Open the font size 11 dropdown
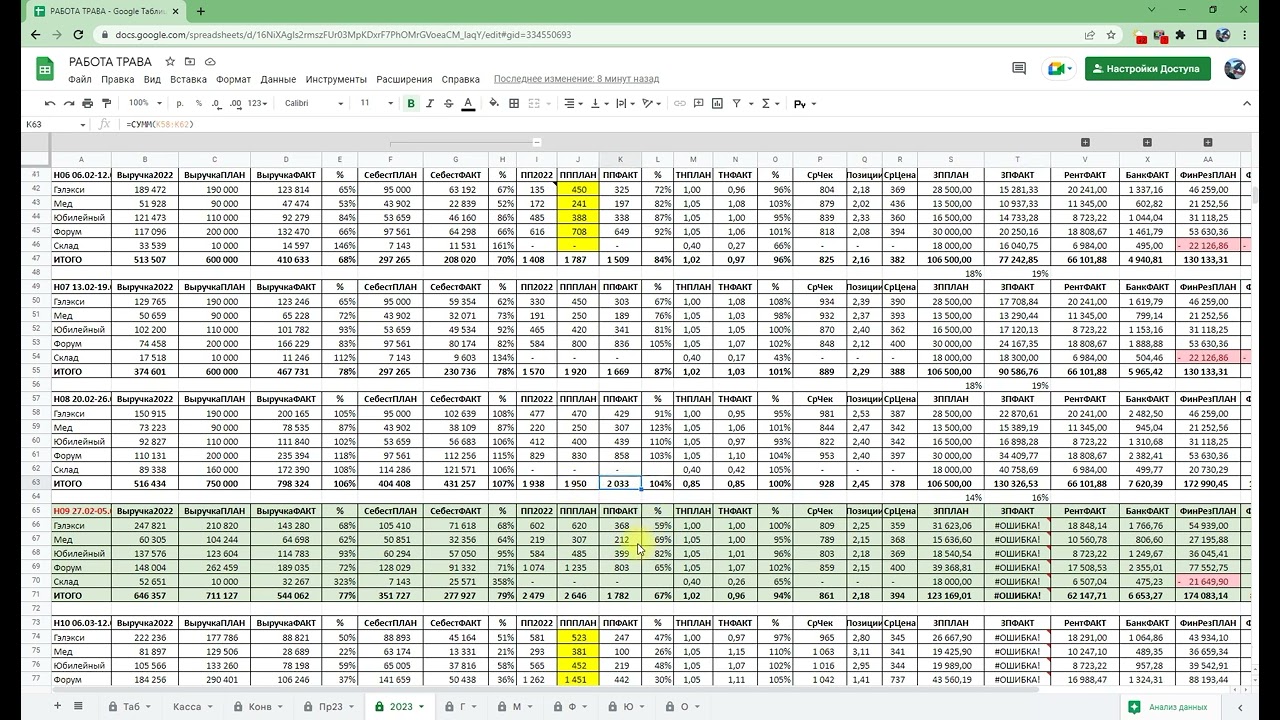 point(375,103)
